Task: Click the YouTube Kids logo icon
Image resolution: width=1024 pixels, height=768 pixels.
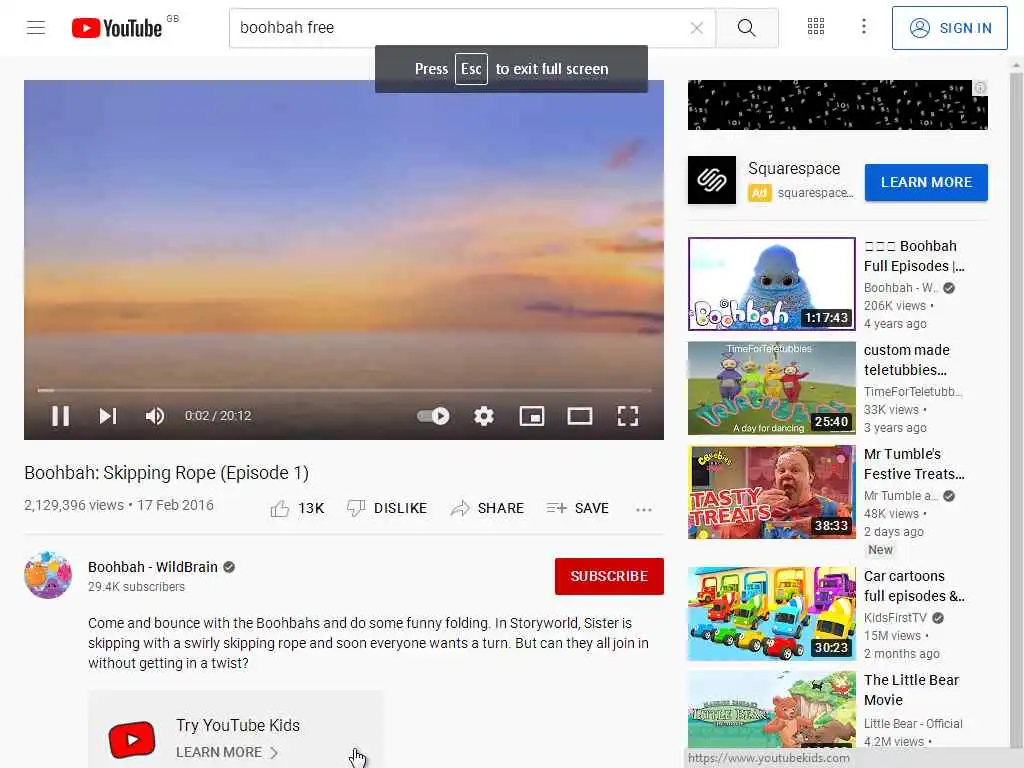Action: click(132, 739)
